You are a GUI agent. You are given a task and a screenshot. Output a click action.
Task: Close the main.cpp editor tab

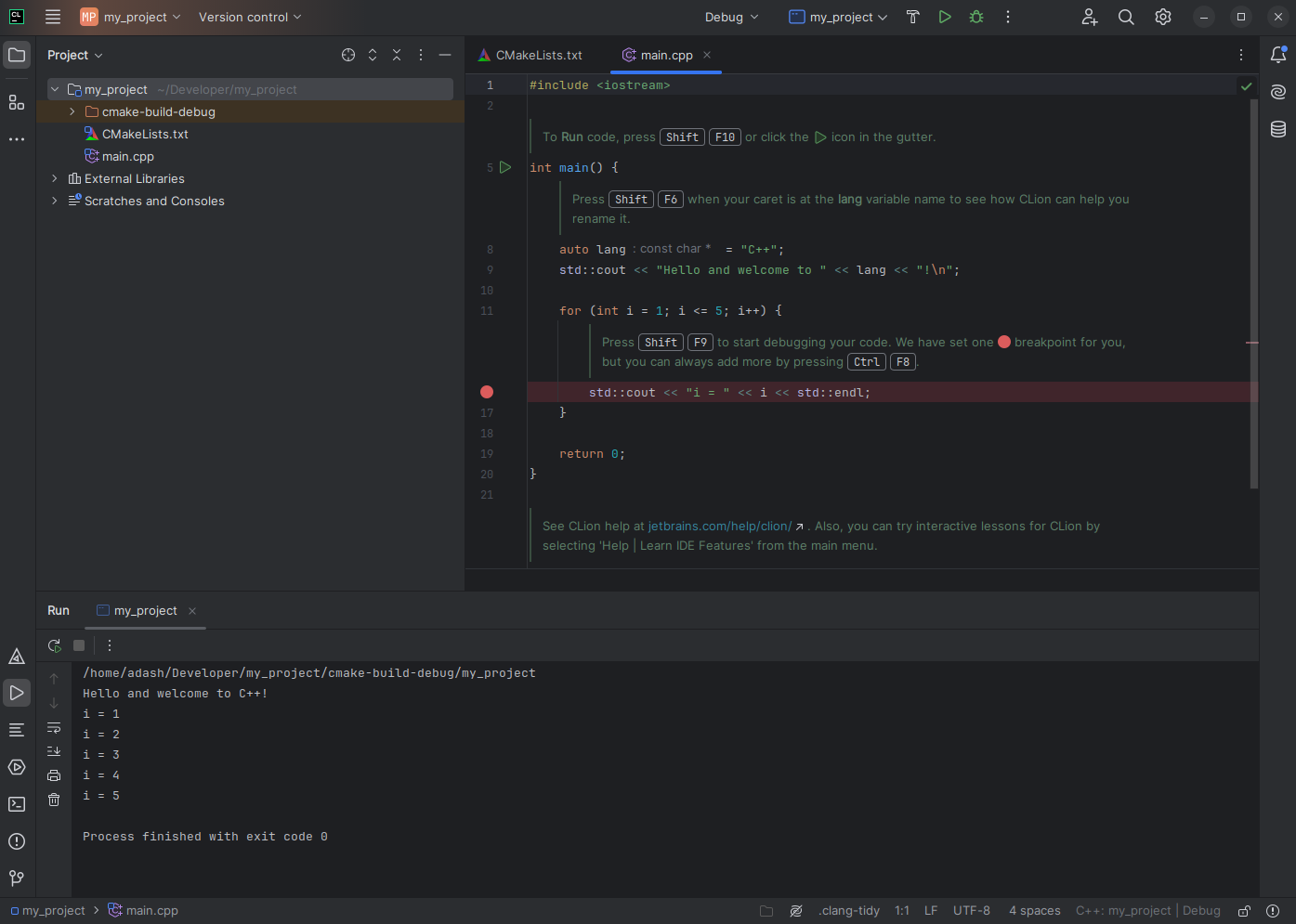point(707,55)
